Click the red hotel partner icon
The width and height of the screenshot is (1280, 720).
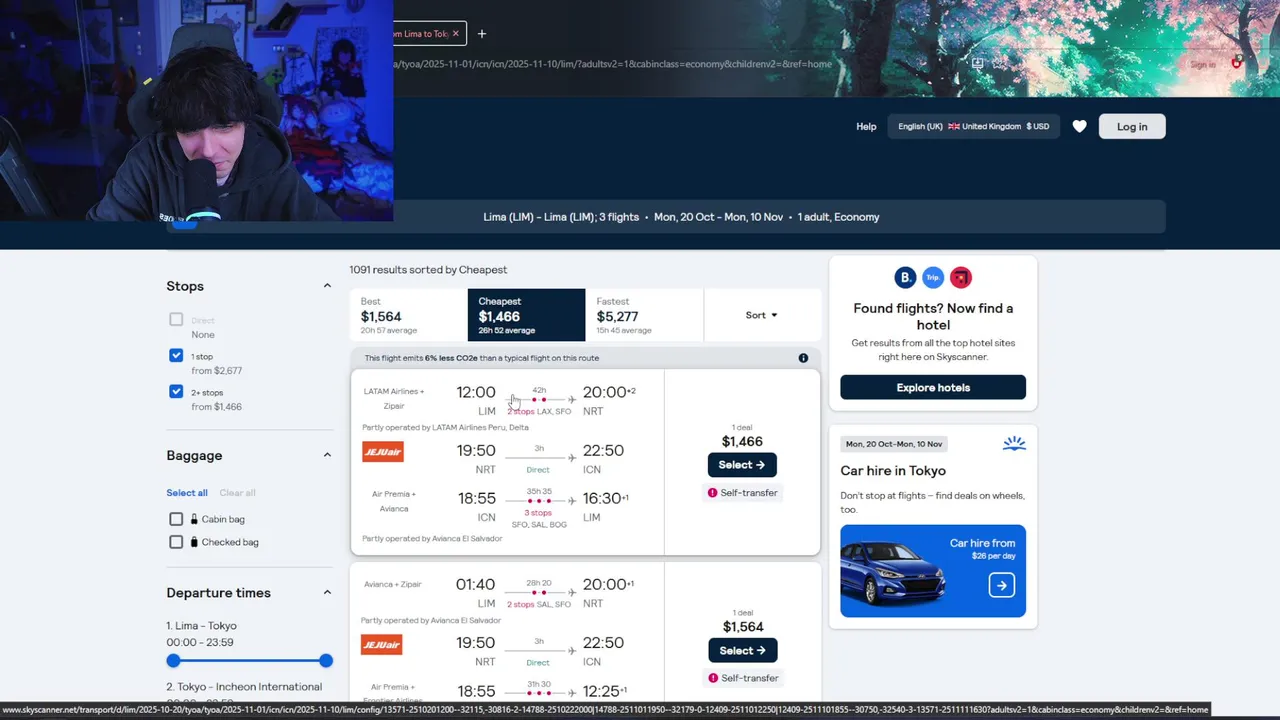point(961,277)
